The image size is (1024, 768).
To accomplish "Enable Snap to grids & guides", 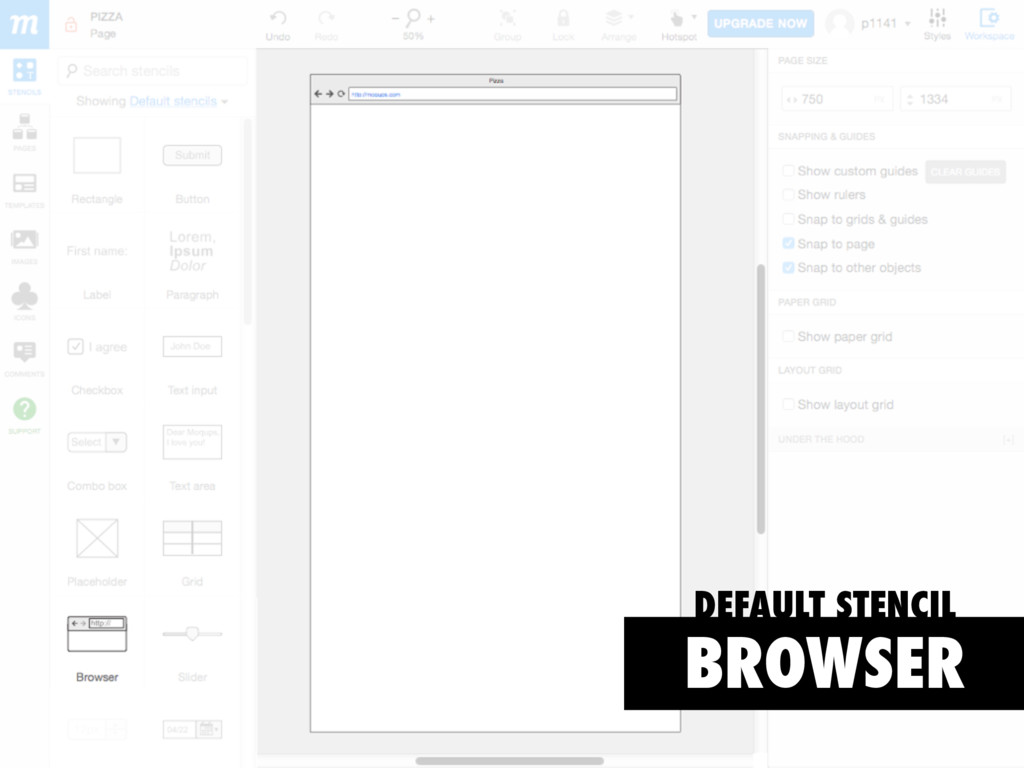I will coord(788,219).
